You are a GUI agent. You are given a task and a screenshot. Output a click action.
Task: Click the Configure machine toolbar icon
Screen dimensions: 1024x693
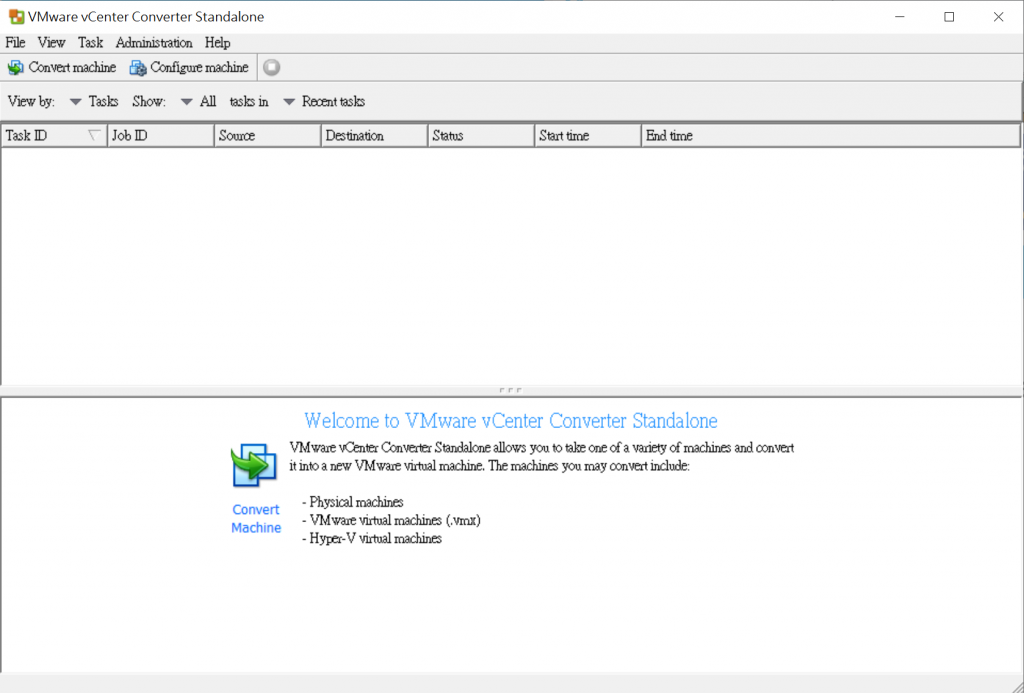138,67
